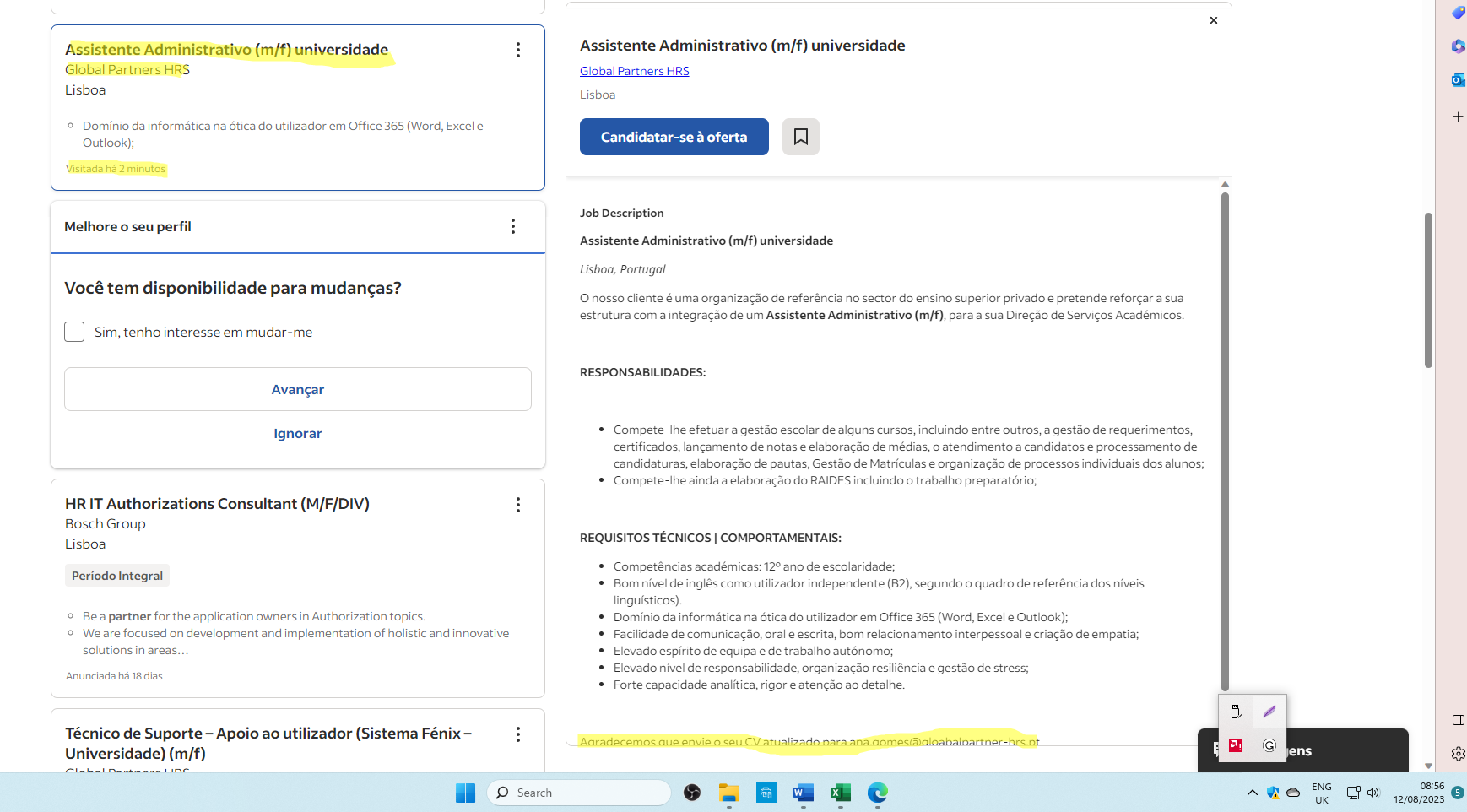
Task: Add app to Edge sidebar with plus
Action: point(1458,116)
